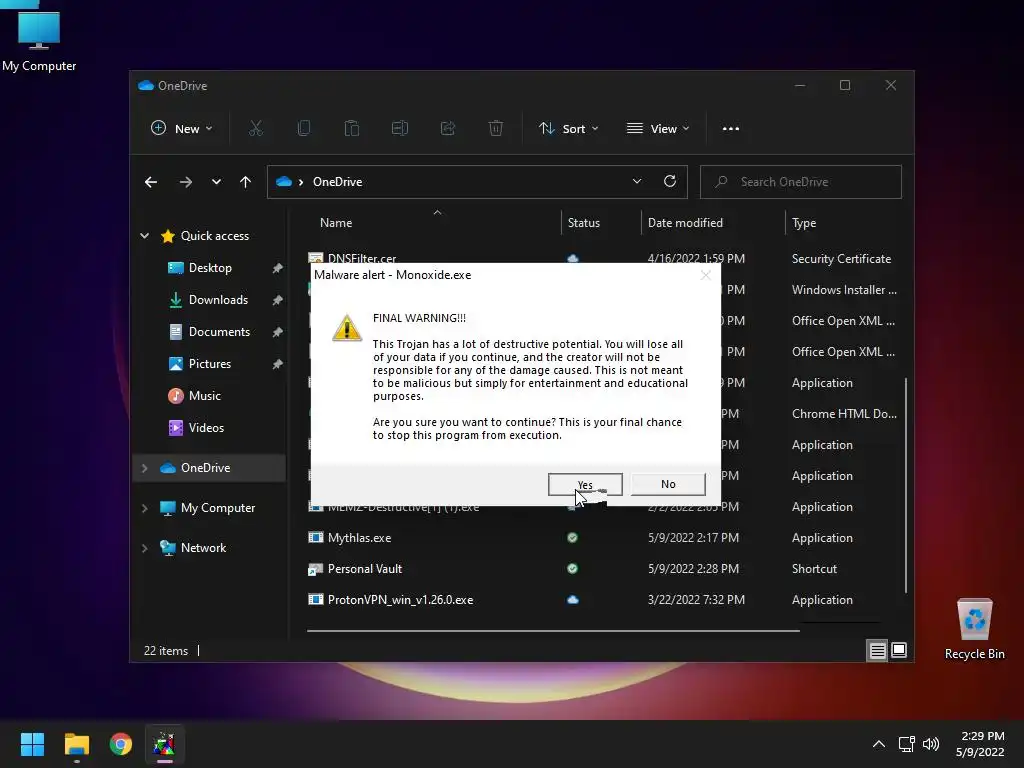1024x768 pixels.
Task: Click the Search OneDrive field
Action: tap(801, 182)
